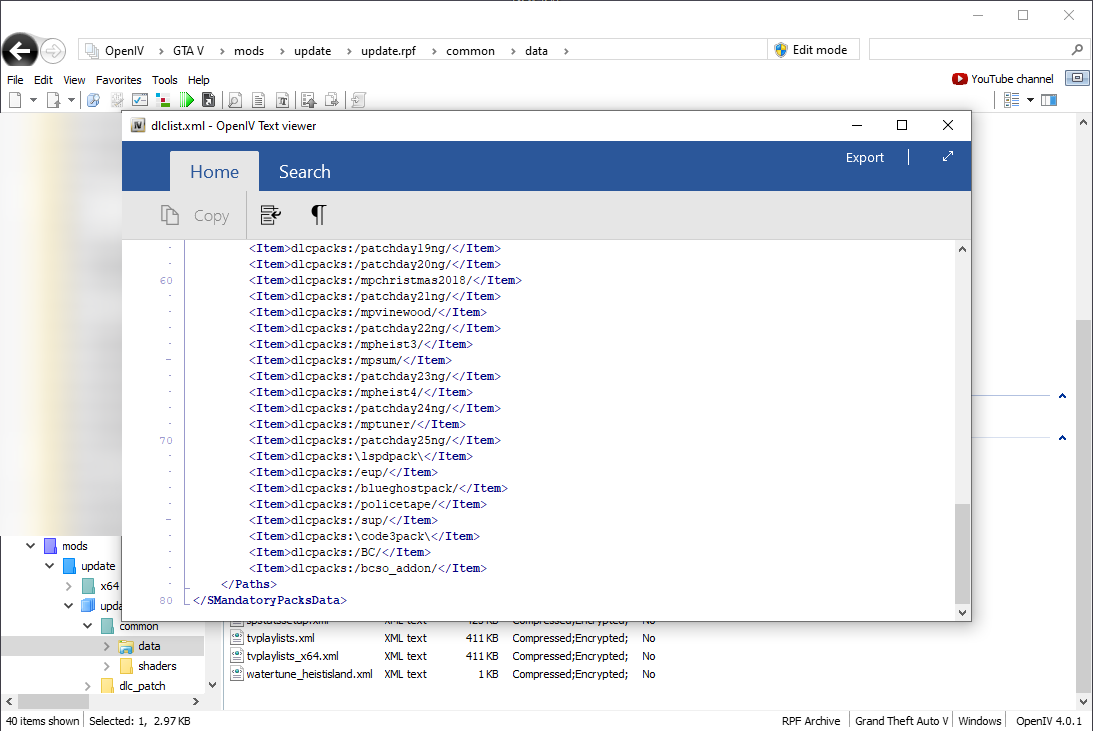This screenshot has height=731, width=1093.
Task: Click the new file toolbar icon
Action: [15, 100]
